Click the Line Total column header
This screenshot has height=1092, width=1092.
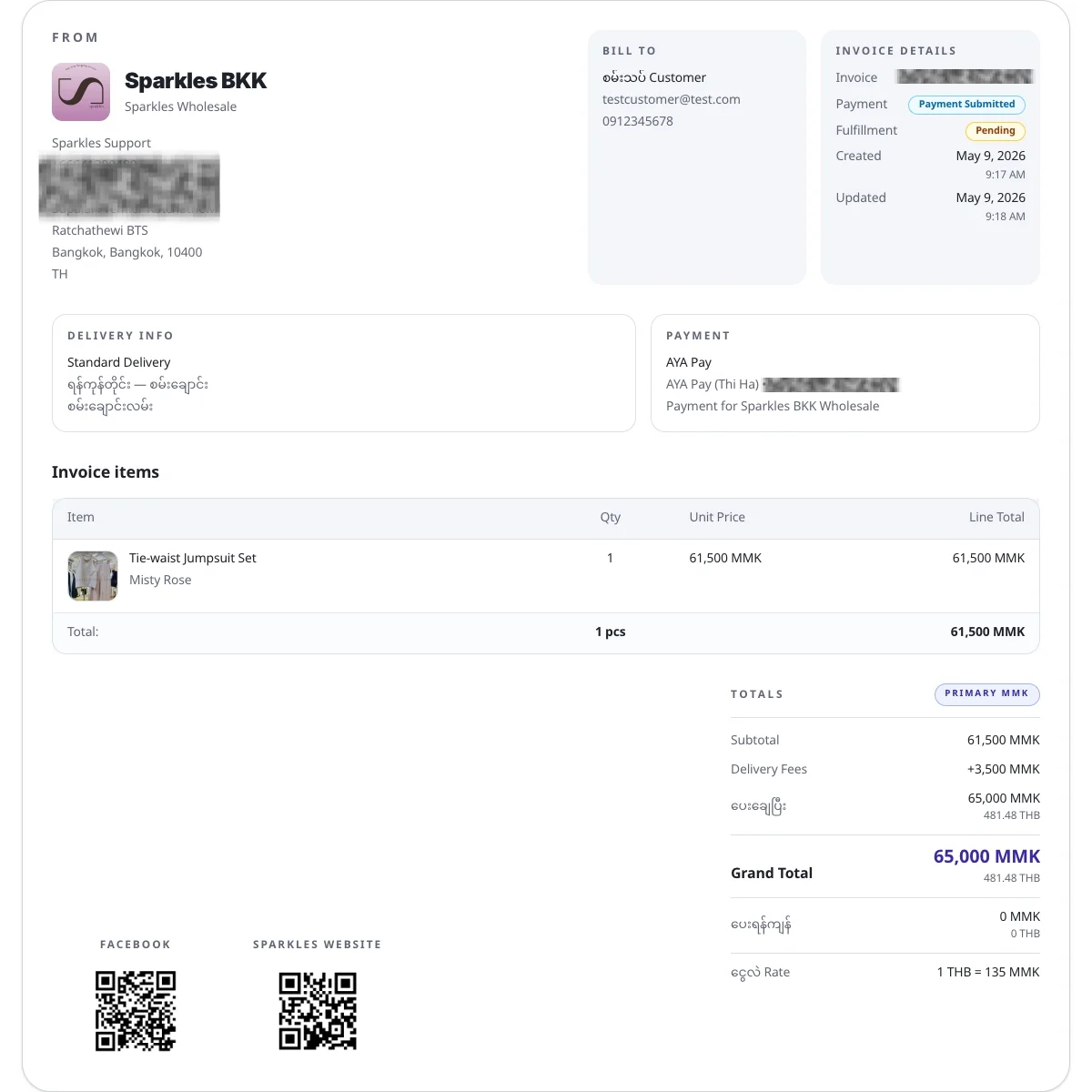pyautogui.click(x=996, y=517)
